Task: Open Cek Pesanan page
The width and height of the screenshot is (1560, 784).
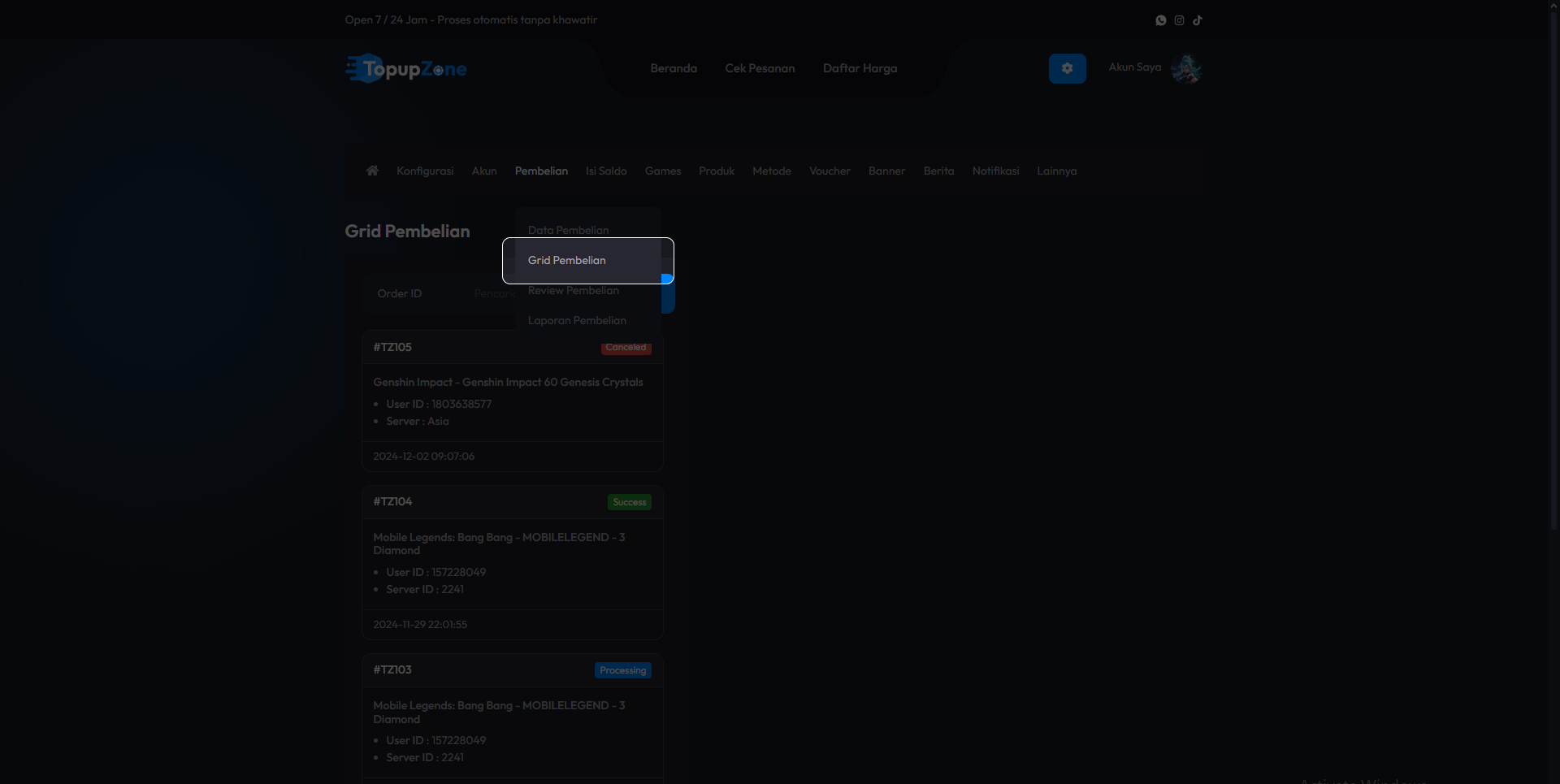Action: [760, 68]
